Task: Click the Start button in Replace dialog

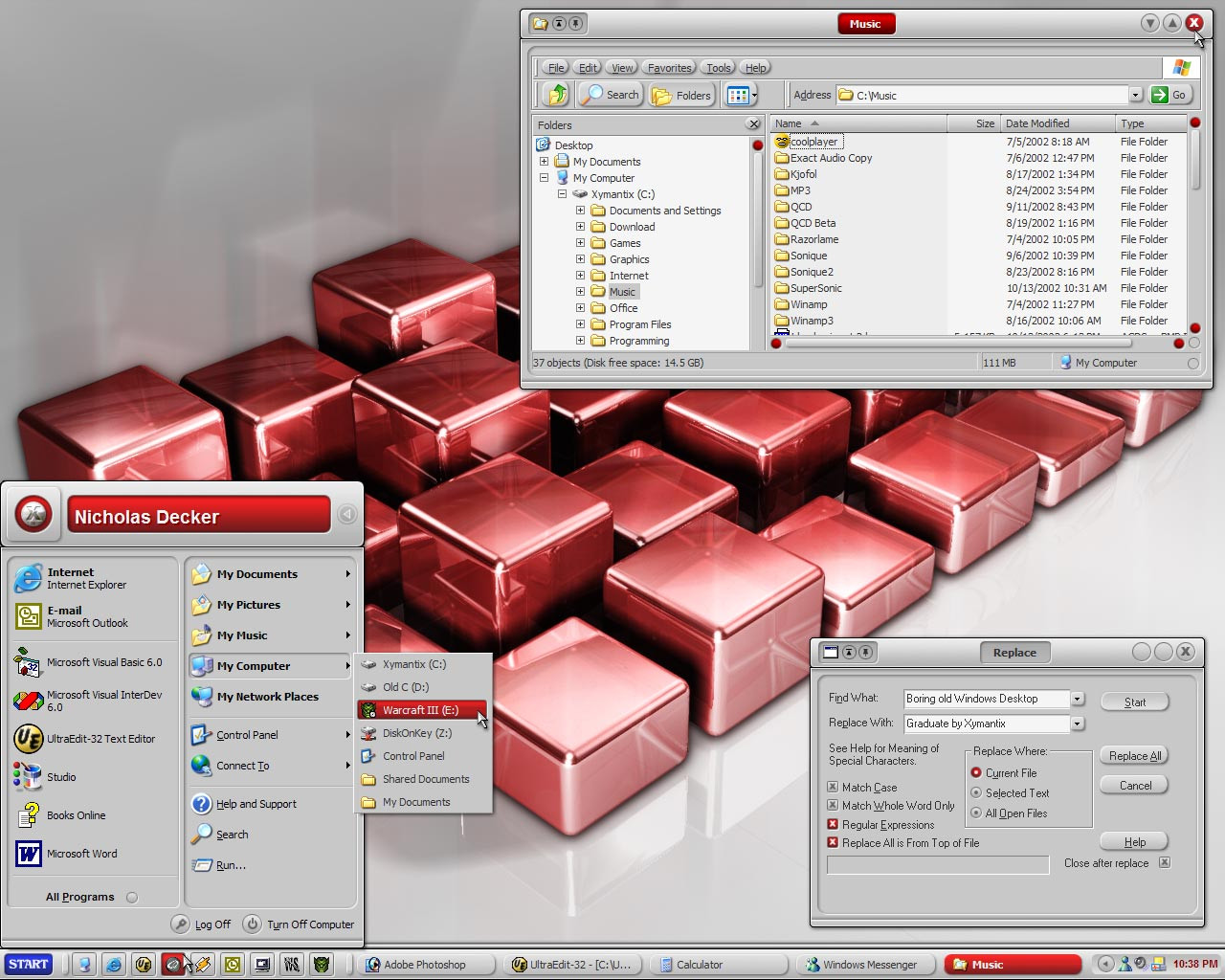Action: pyautogui.click(x=1135, y=702)
